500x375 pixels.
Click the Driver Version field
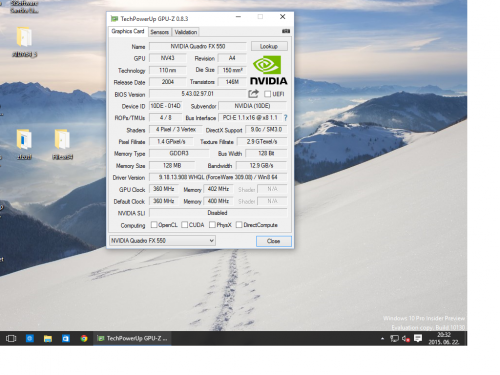(218, 177)
